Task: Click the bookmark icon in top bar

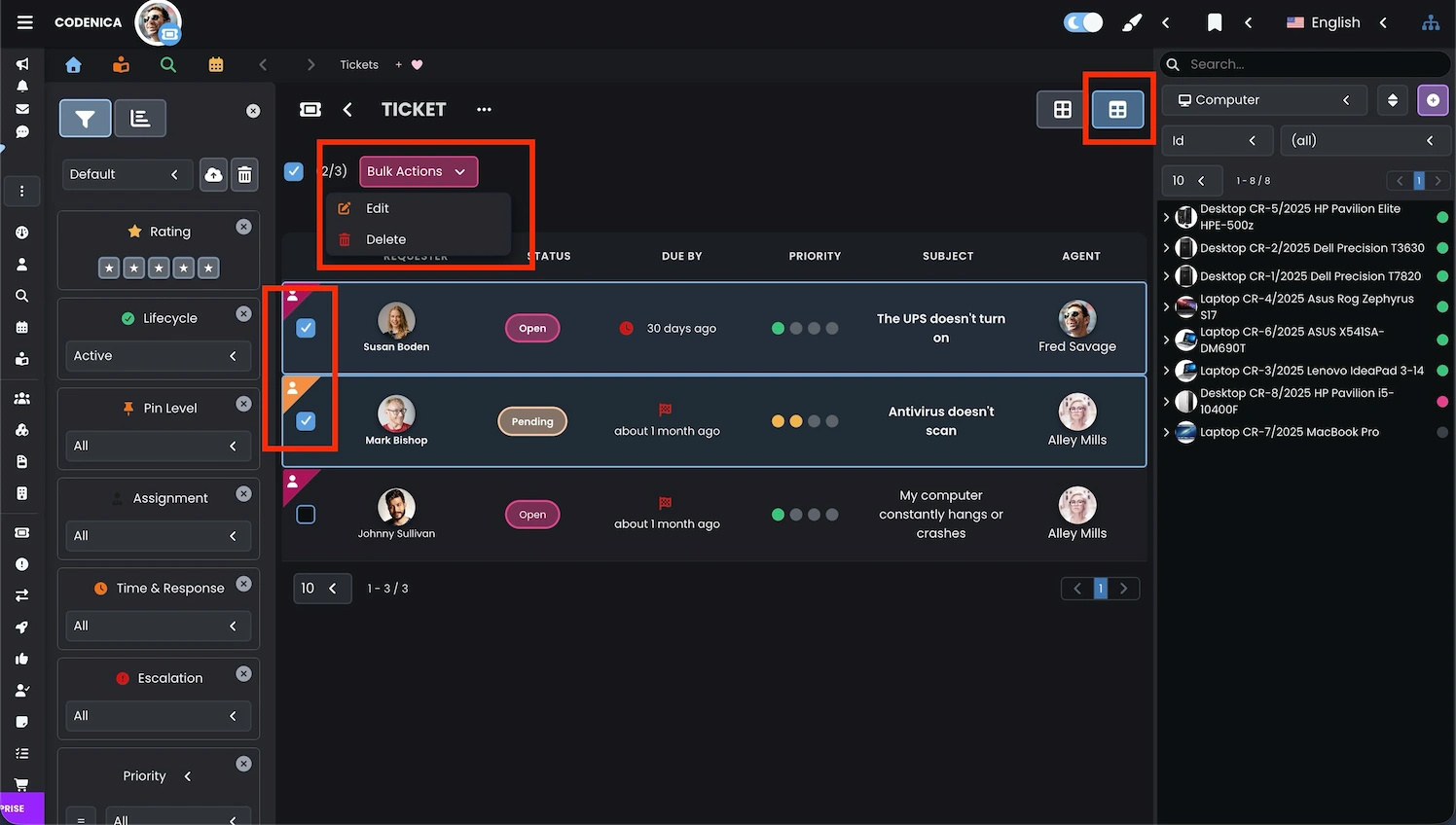Action: point(1214,22)
